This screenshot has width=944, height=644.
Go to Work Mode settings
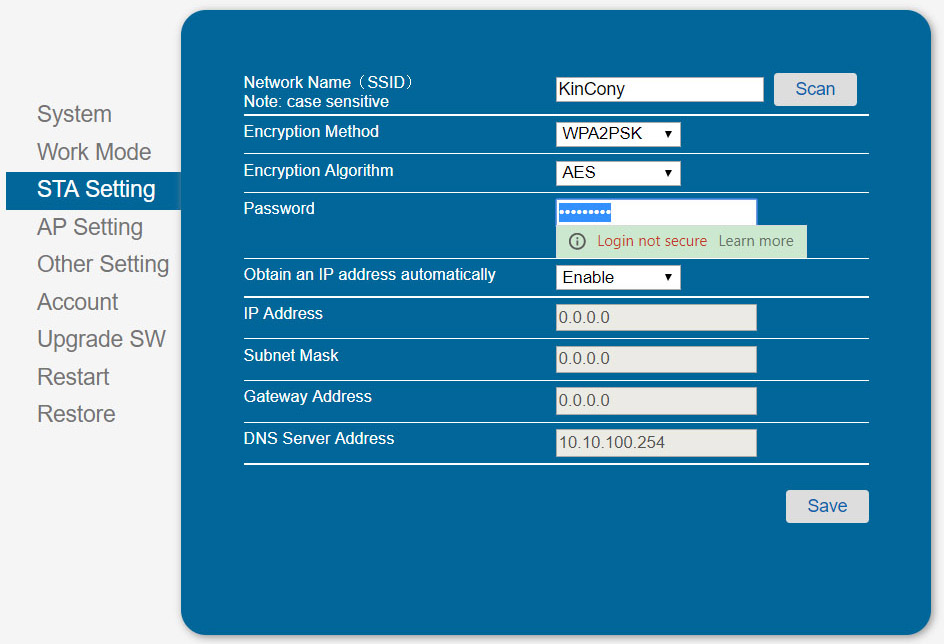point(94,152)
